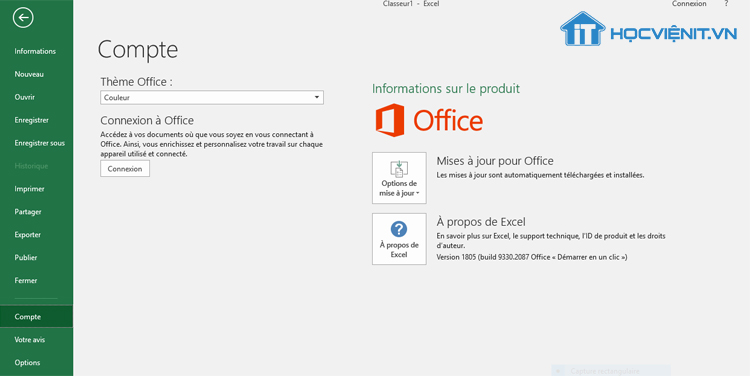The image size is (750, 376).
Task: Open Excel Options from the sidebar
Action: click(x=27, y=363)
